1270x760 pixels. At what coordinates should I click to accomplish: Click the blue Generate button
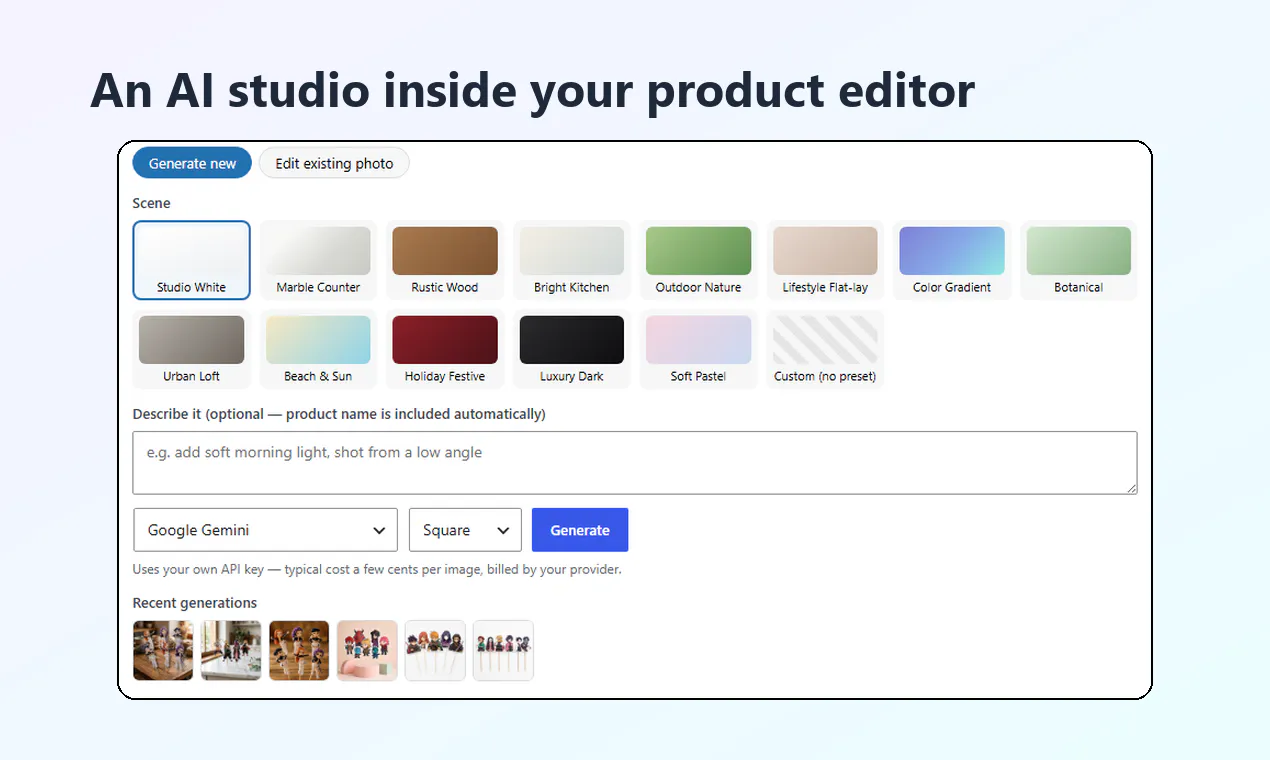click(x=580, y=530)
